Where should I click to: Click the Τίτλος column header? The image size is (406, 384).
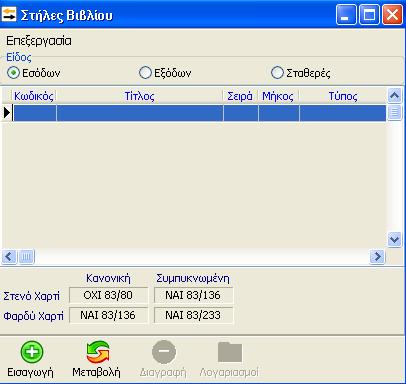140,96
